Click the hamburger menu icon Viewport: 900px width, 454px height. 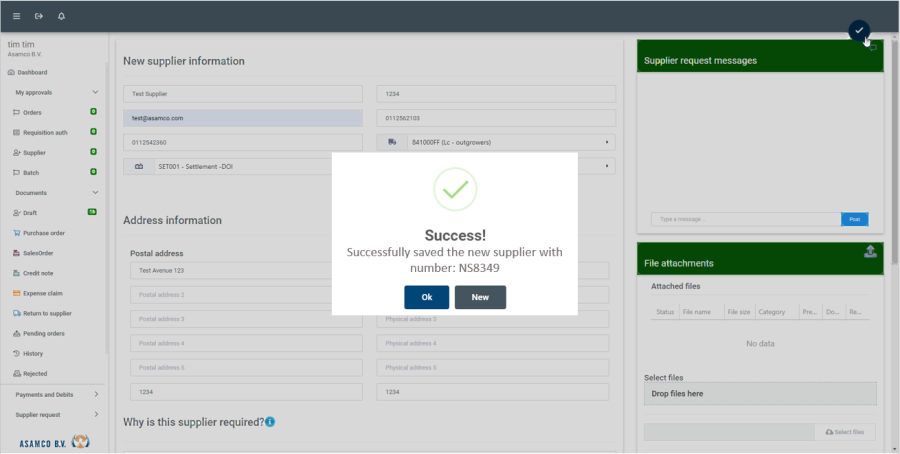click(16, 16)
